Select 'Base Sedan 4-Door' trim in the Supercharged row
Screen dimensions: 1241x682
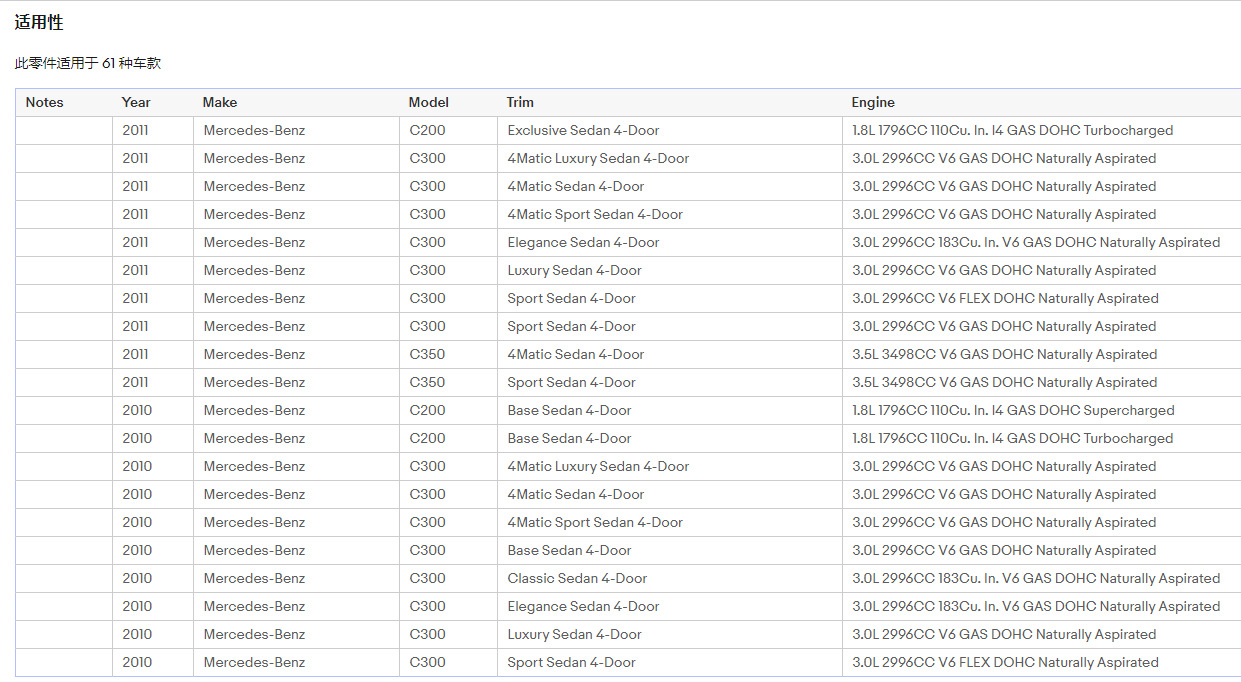pos(569,410)
